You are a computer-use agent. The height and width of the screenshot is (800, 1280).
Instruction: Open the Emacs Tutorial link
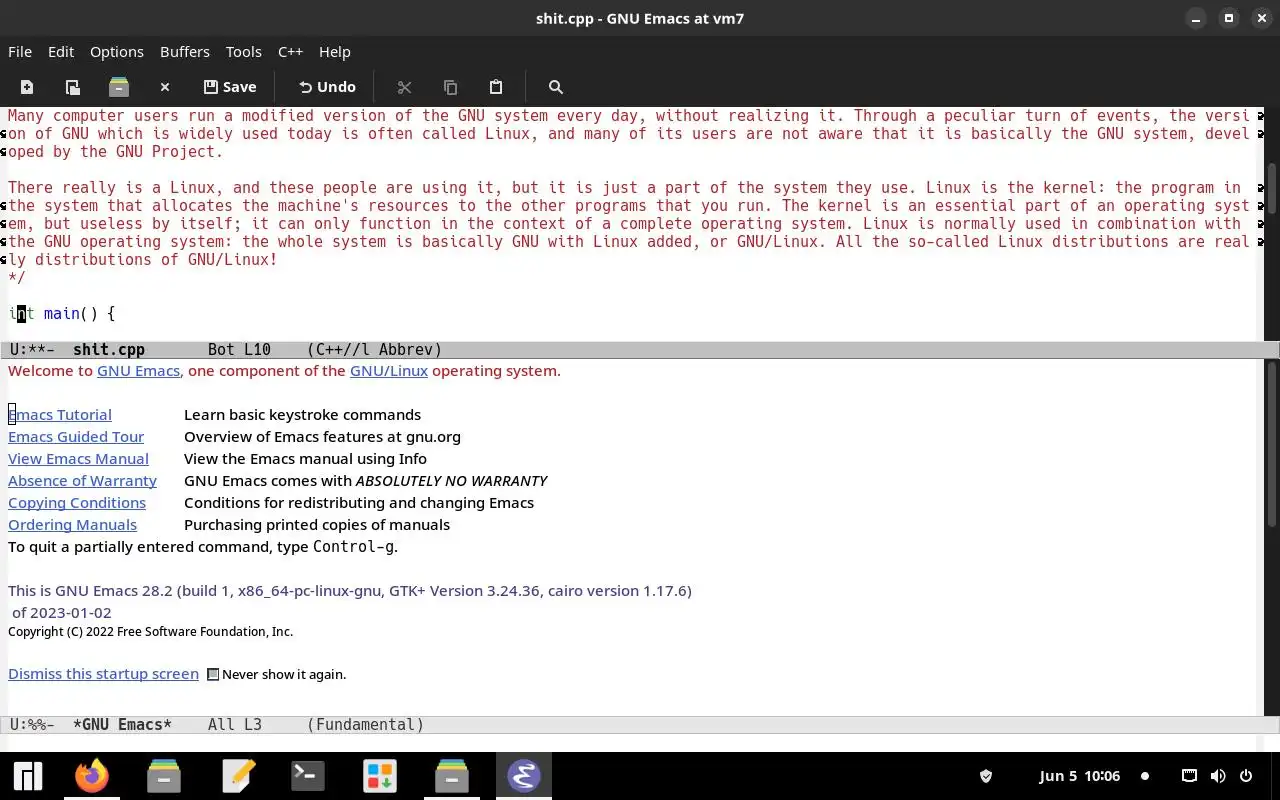(x=60, y=414)
